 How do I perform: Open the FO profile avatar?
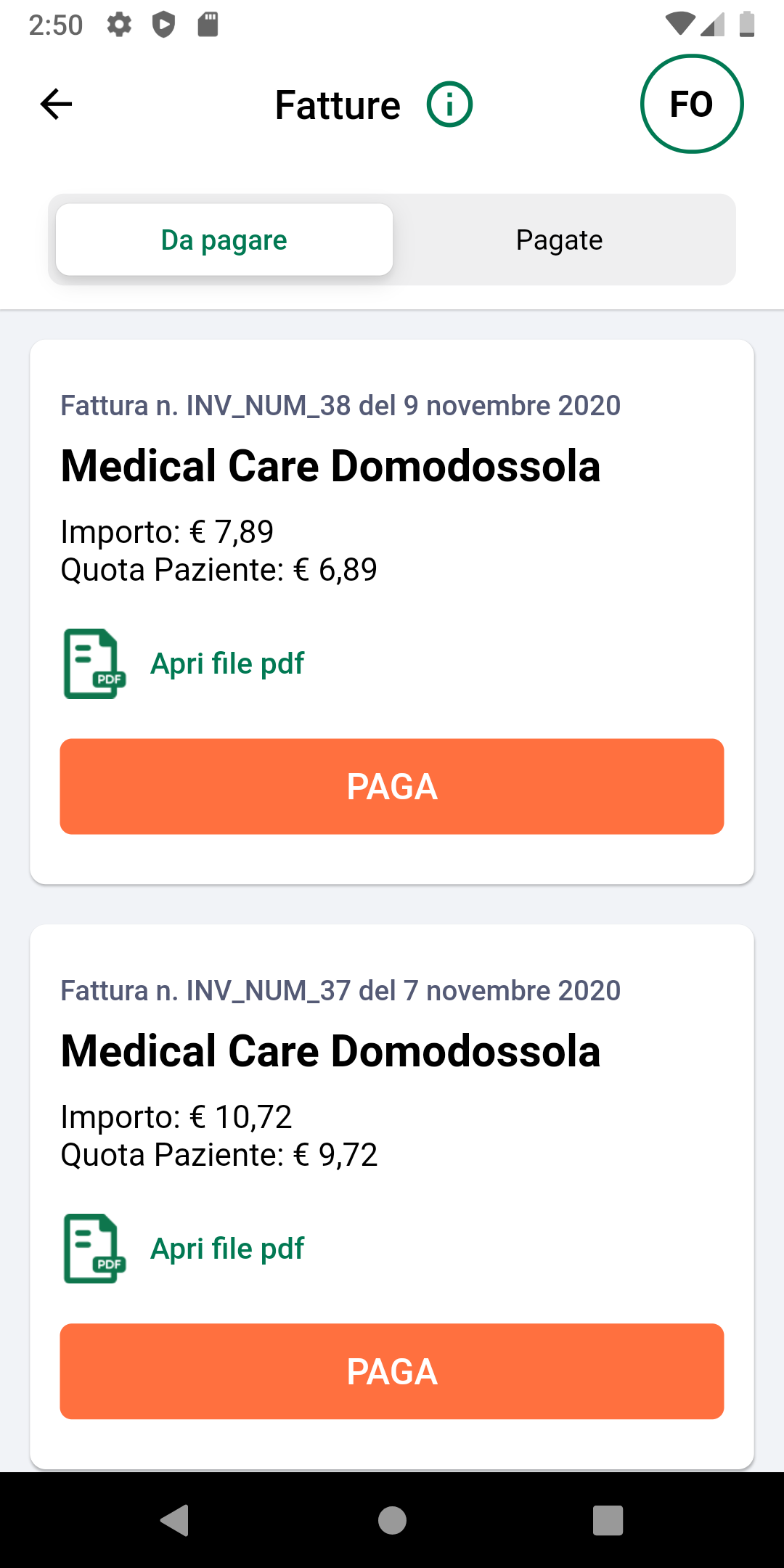point(691,104)
